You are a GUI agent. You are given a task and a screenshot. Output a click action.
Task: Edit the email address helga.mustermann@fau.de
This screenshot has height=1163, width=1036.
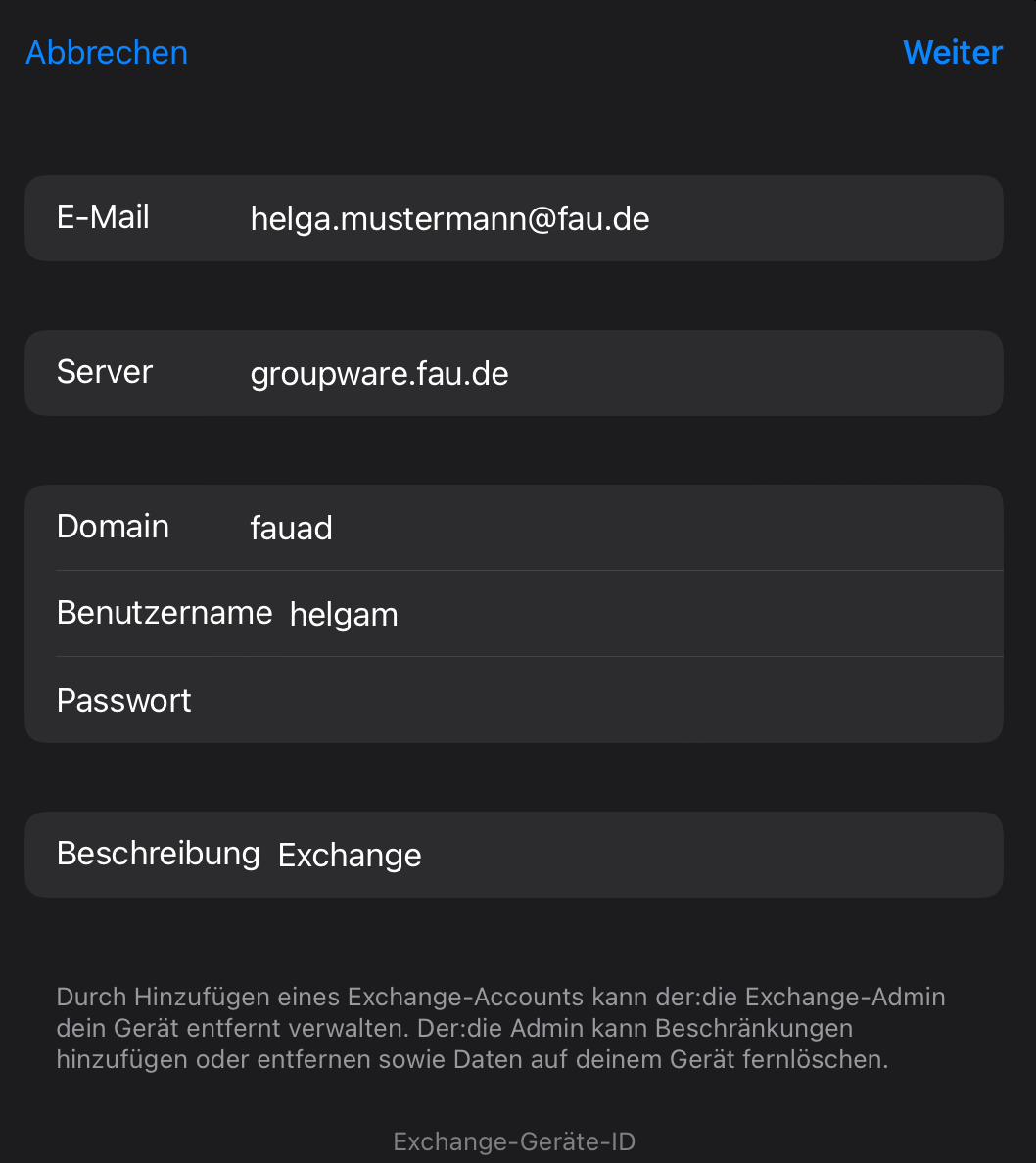tap(449, 218)
